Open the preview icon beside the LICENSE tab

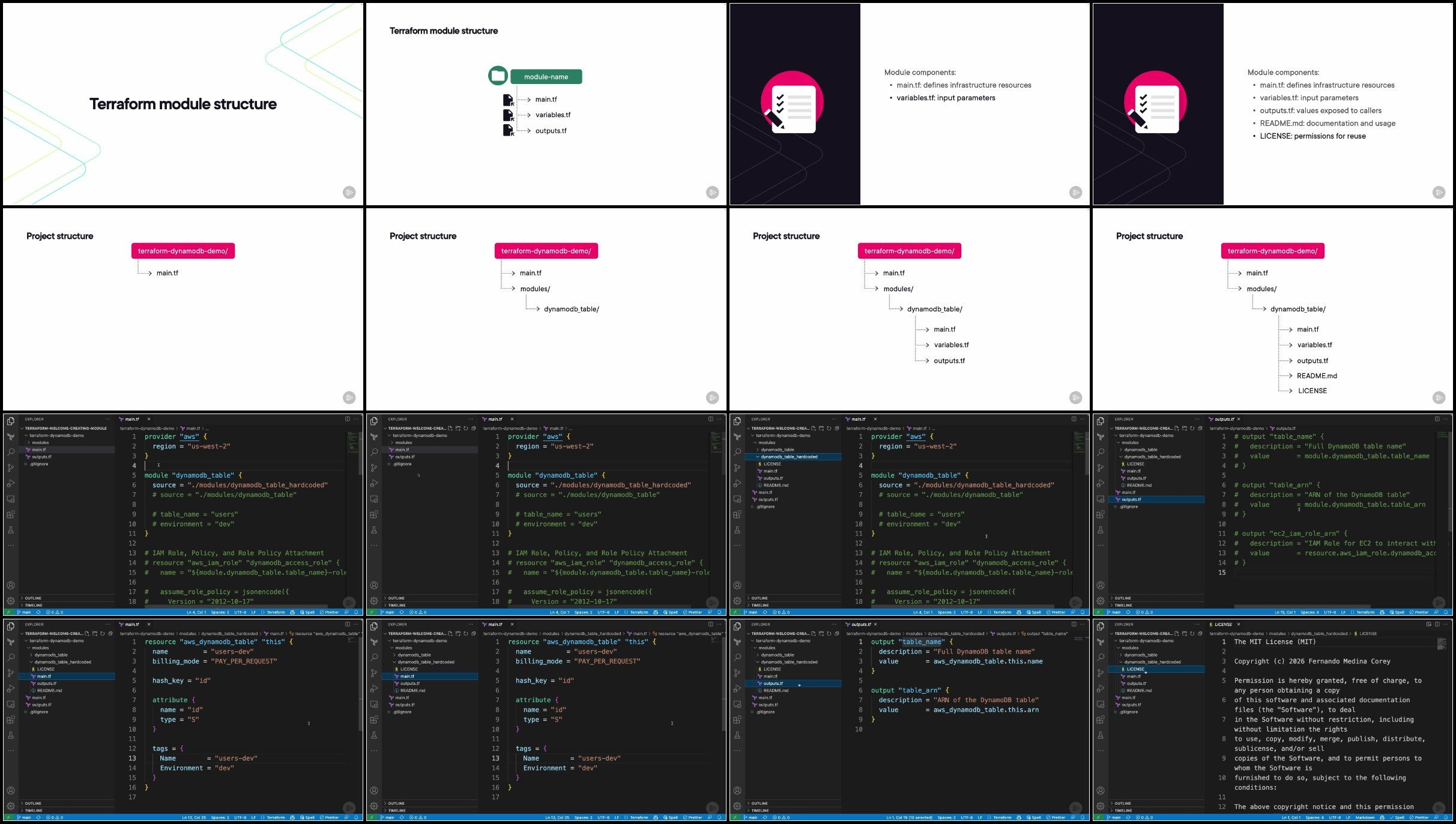[1429, 624]
